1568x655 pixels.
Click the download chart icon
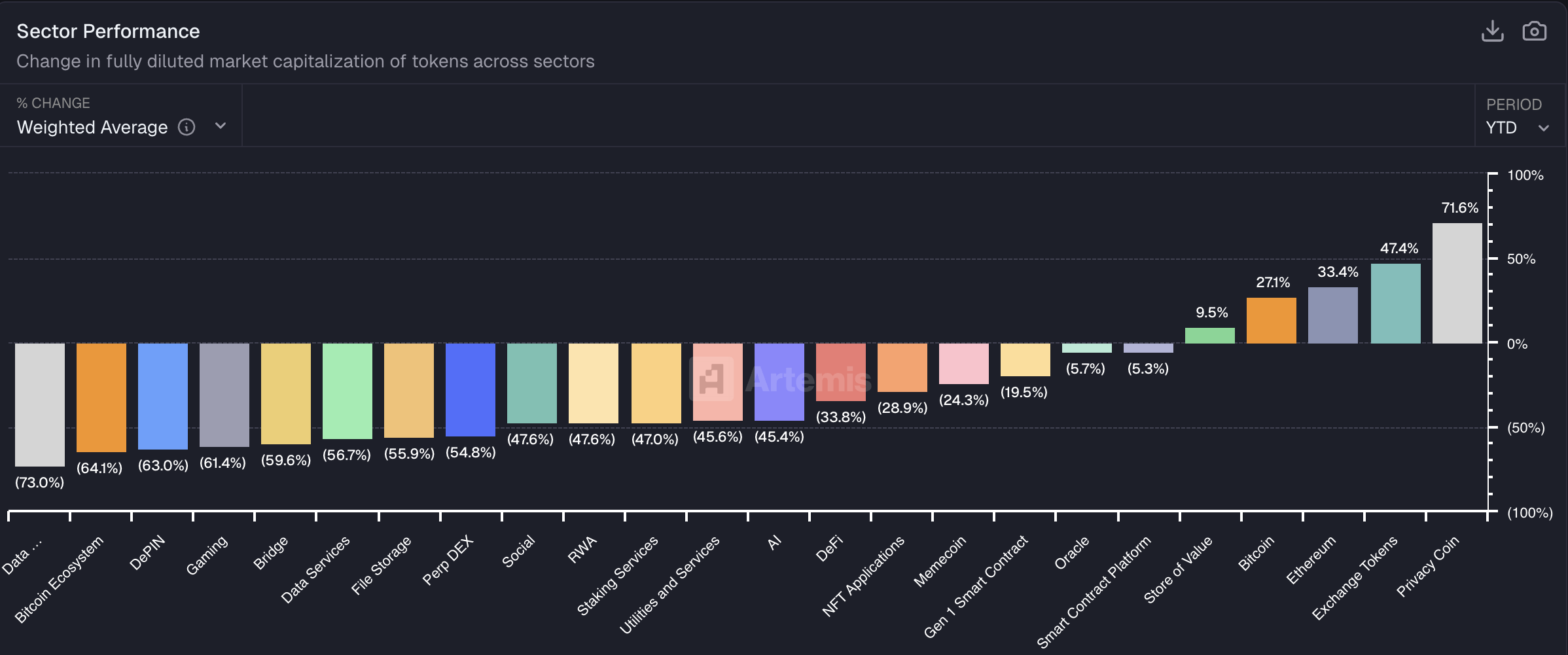[1493, 31]
